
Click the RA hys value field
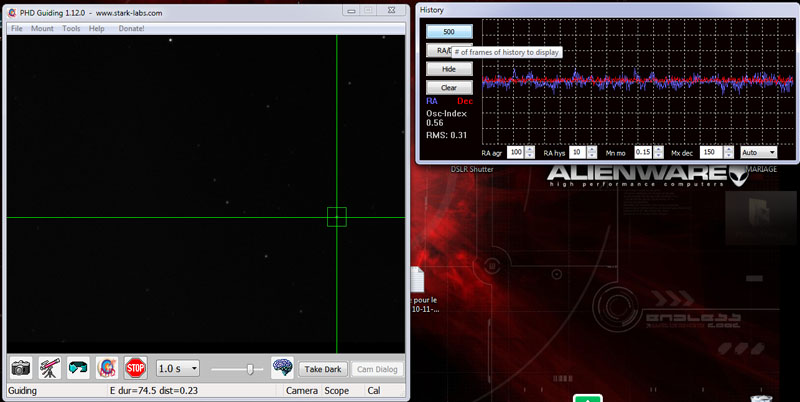(x=578, y=152)
